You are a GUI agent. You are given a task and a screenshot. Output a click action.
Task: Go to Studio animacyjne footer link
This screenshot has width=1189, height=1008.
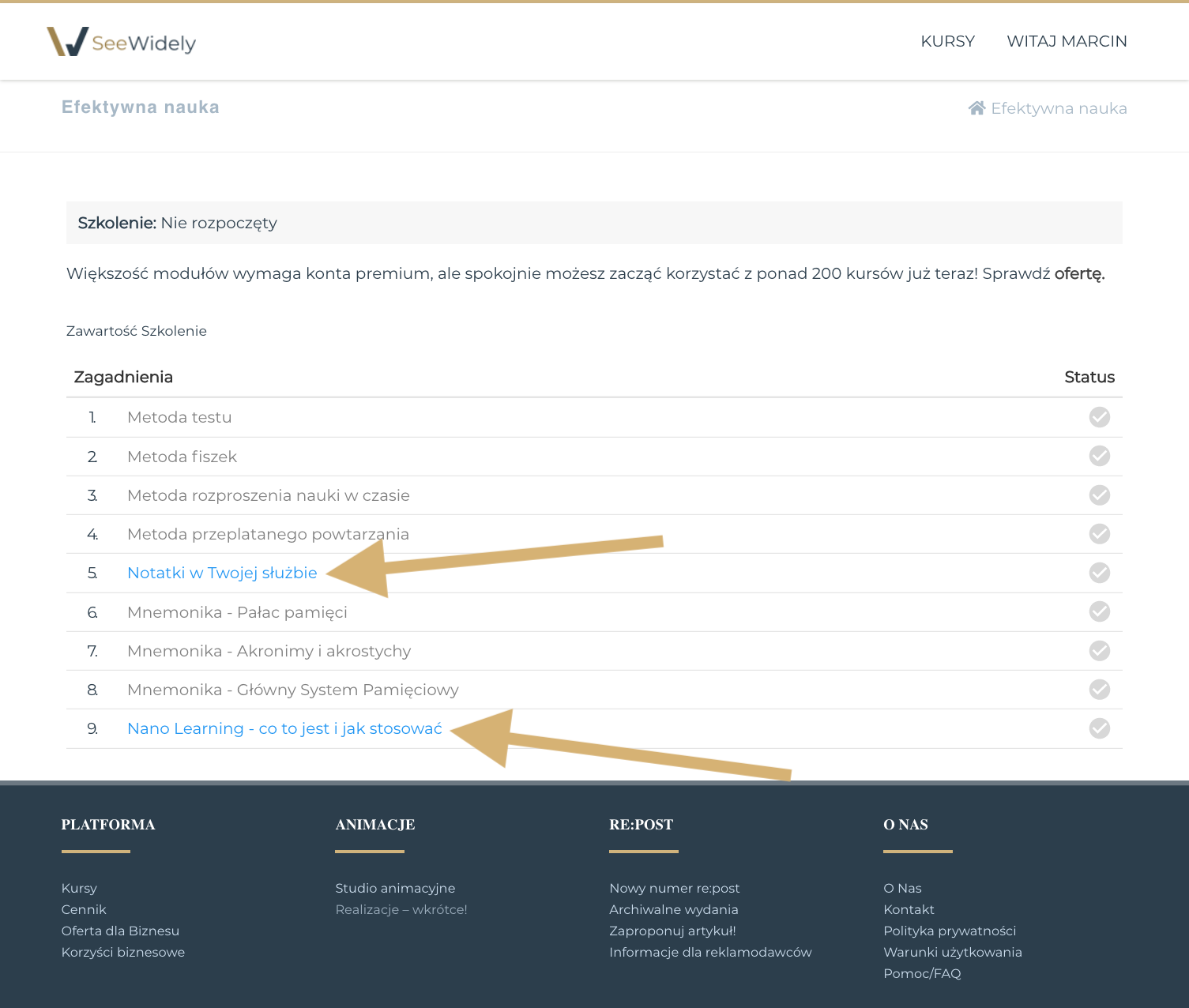coord(395,888)
